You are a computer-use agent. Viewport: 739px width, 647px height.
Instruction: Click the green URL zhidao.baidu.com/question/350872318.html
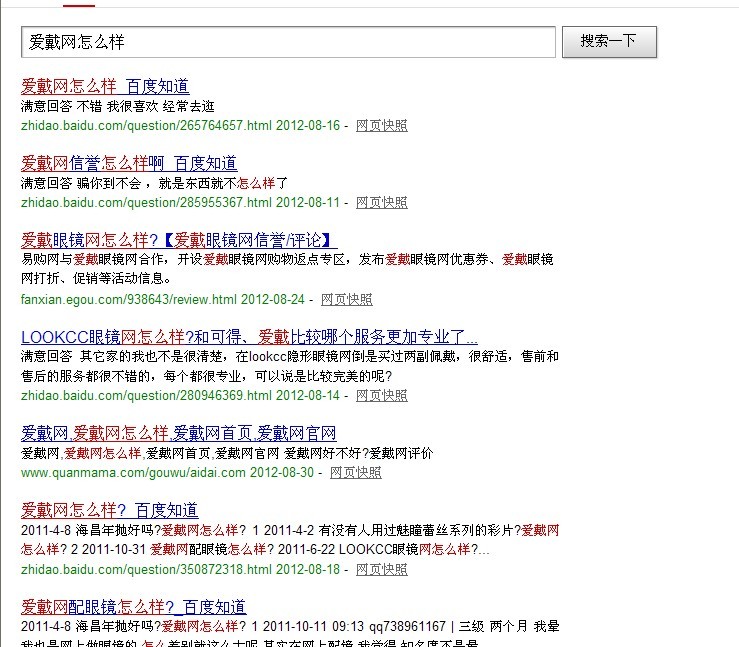coord(146,570)
